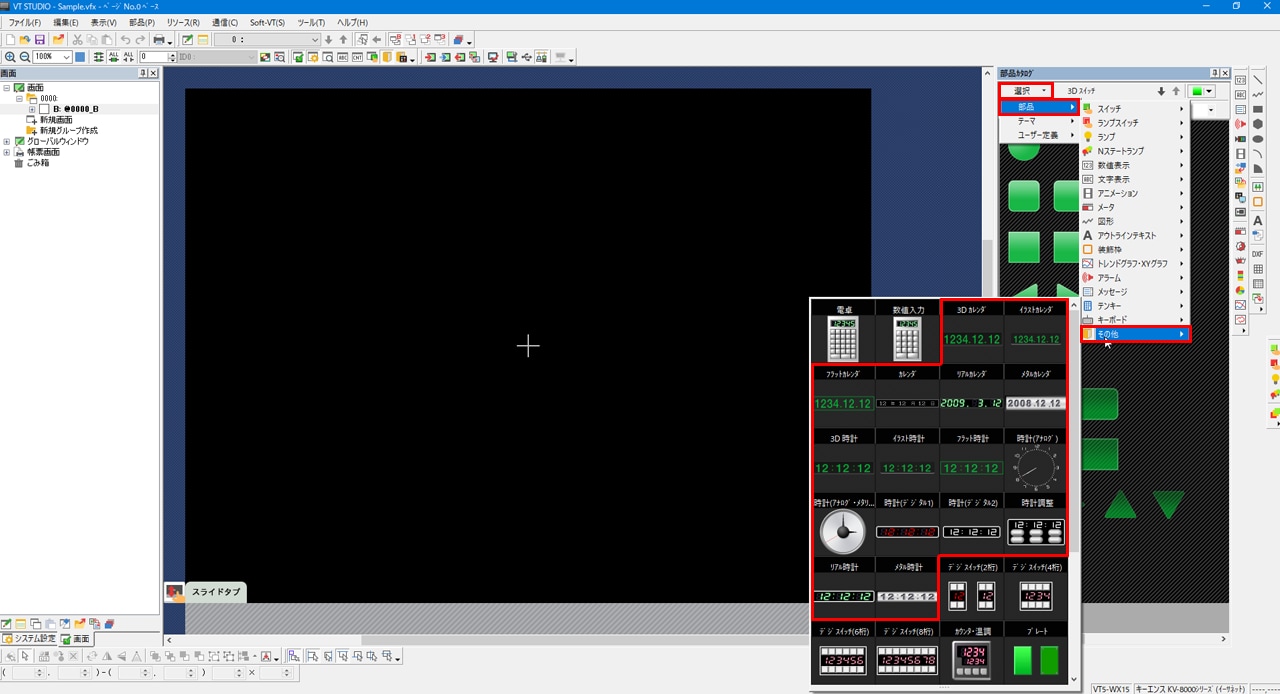Open the リソース(R) menu

click(x=183, y=22)
